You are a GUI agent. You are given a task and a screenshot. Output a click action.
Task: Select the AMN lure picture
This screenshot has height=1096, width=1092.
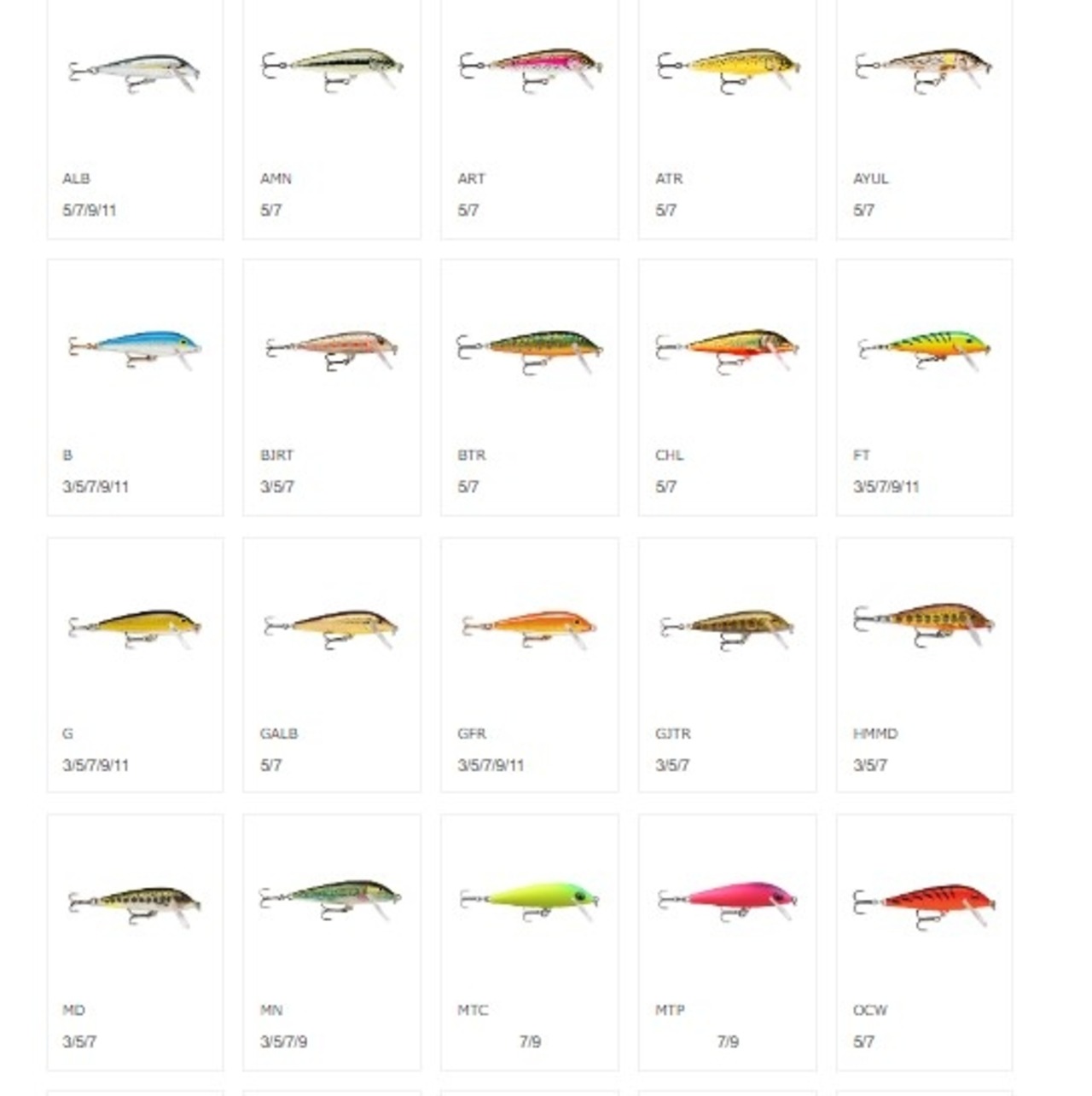tap(332, 69)
